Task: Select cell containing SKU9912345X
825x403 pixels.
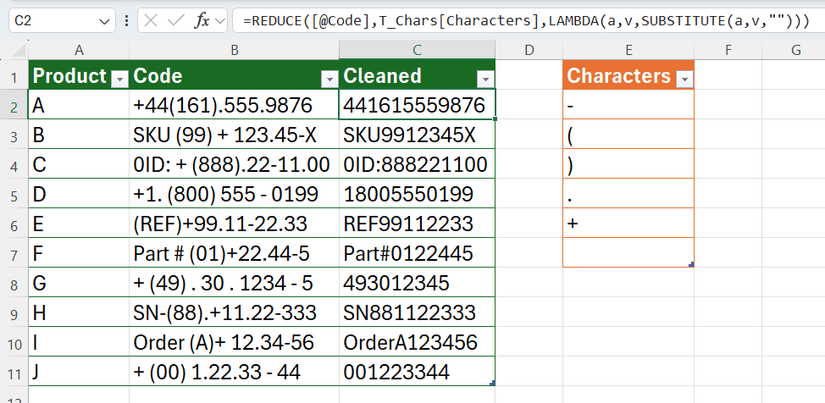Action: click(x=417, y=135)
